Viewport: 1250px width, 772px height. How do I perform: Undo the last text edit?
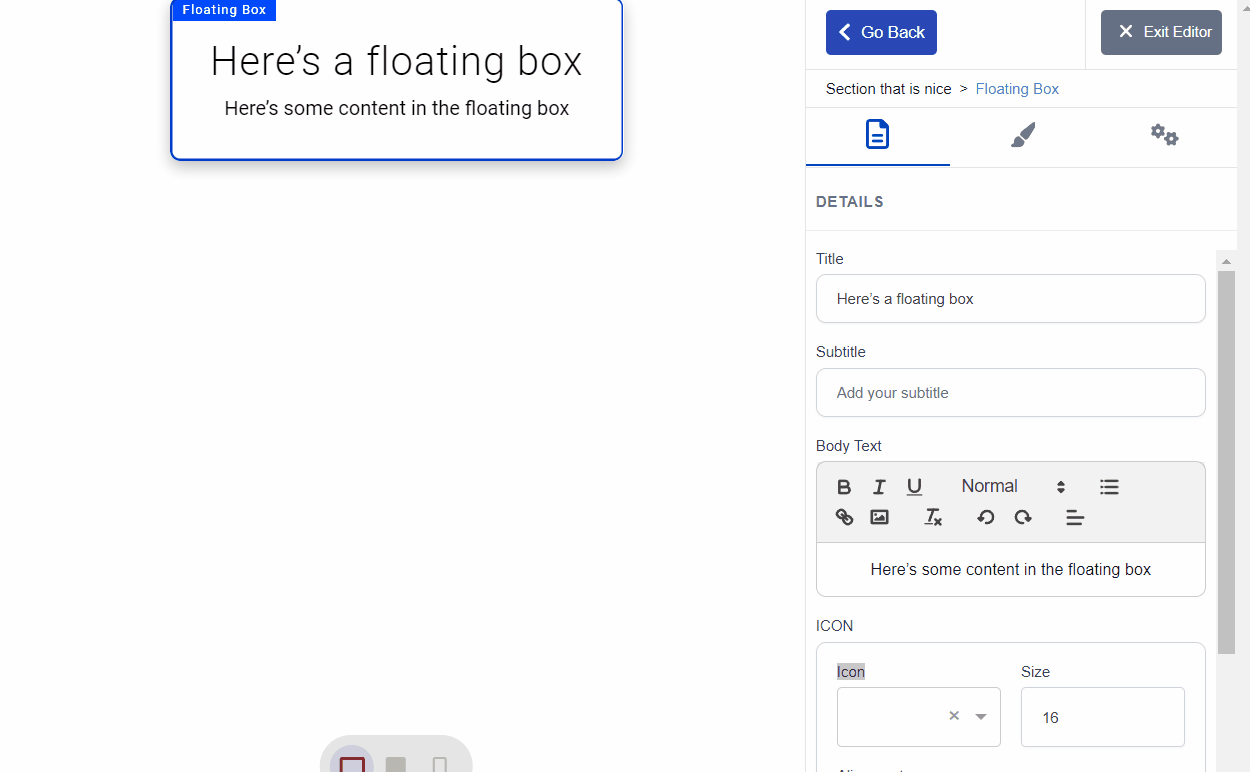tap(986, 517)
